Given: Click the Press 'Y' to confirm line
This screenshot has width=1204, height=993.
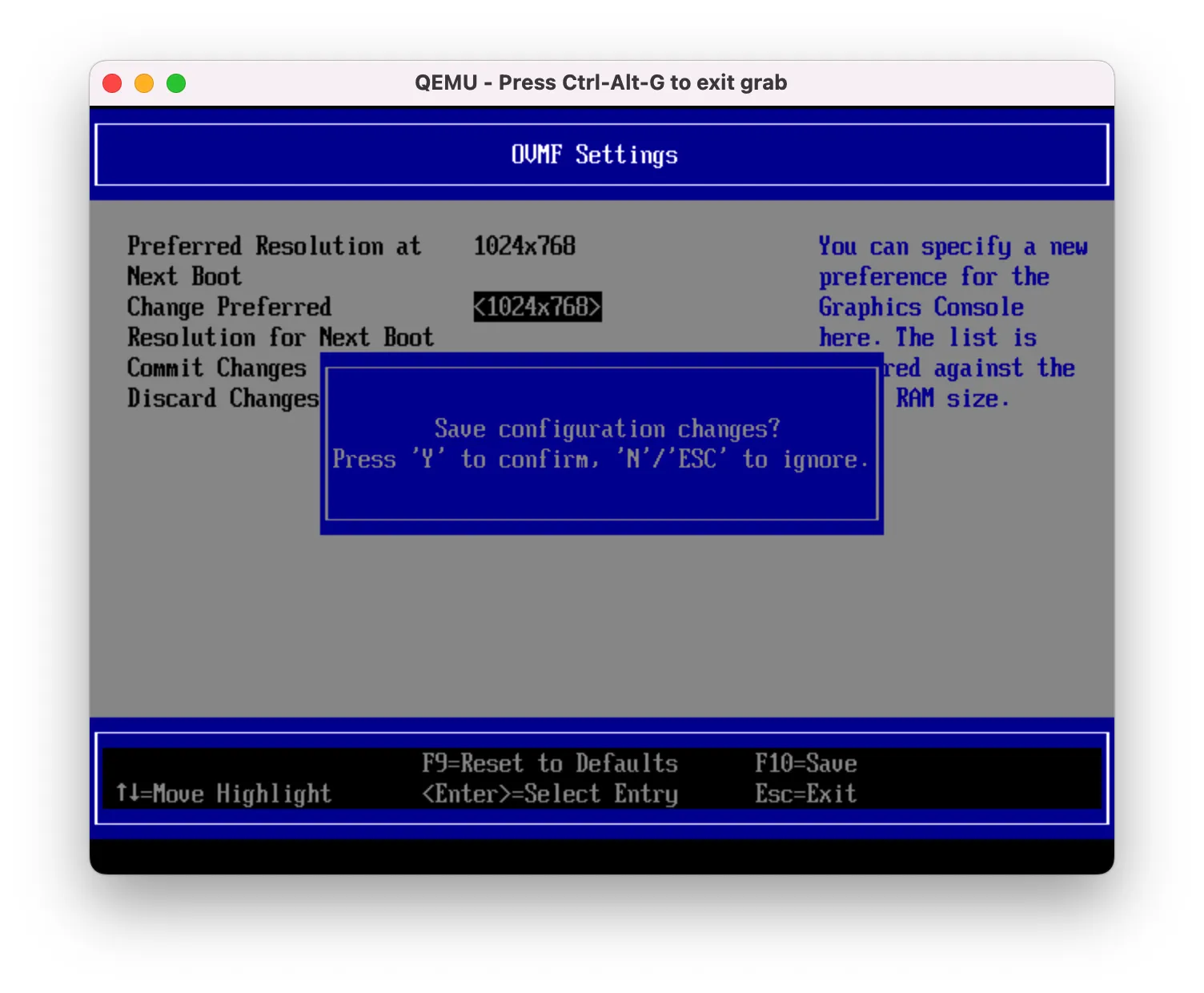Looking at the screenshot, I should click(x=601, y=459).
